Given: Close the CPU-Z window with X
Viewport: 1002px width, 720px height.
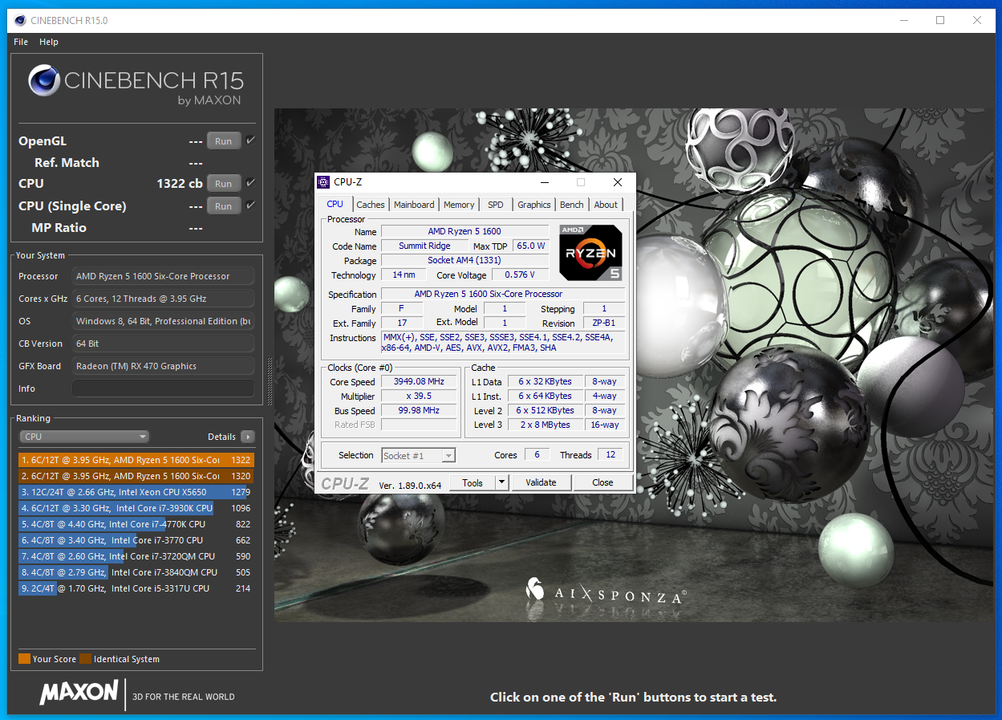Looking at the screenshot, I should tap(617, 182).
